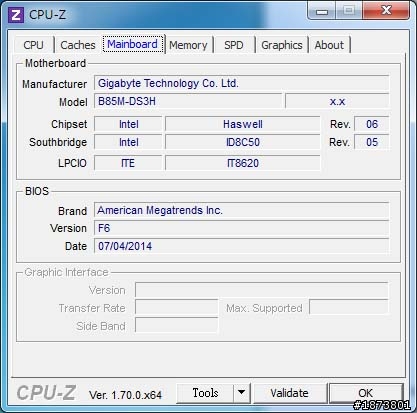Click the model revision field x.x
This screenshot has height=413, width=417.
[337, 101]
